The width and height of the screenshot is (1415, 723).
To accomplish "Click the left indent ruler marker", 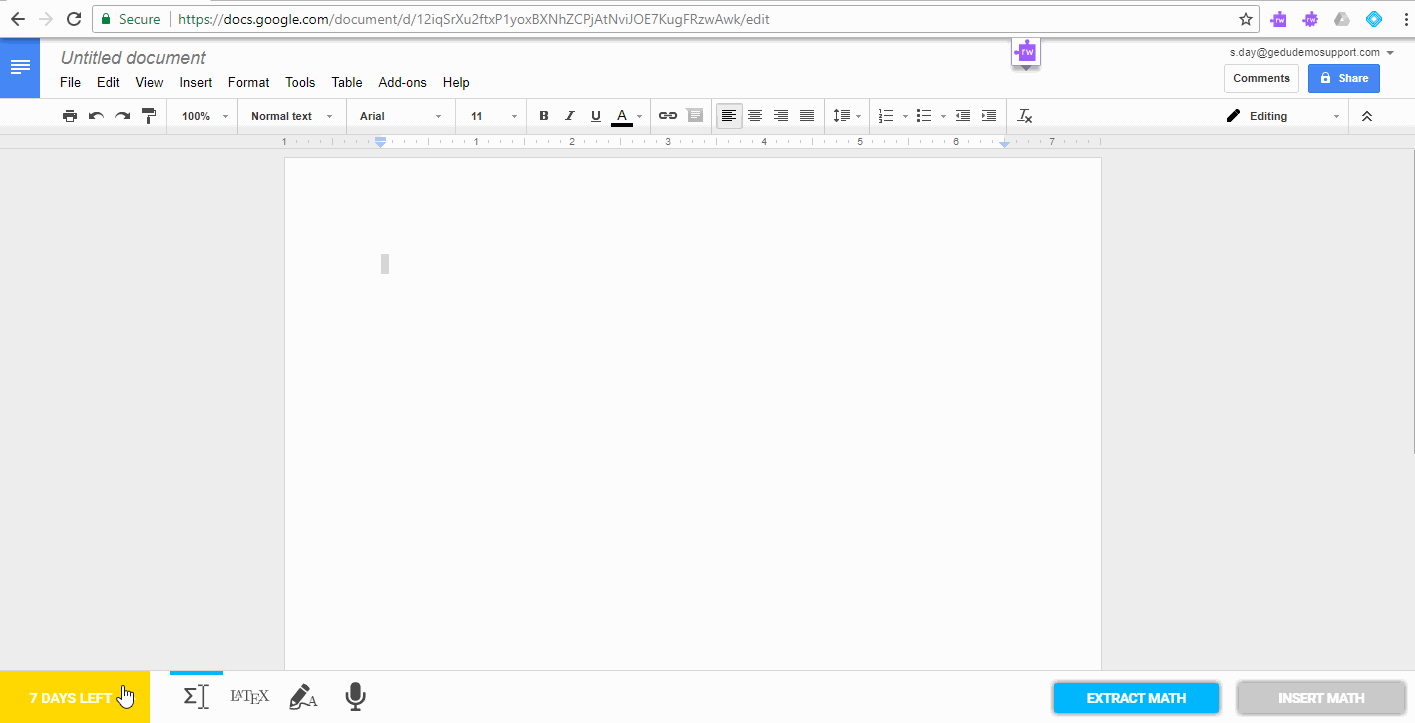I will tap(380, 143).
